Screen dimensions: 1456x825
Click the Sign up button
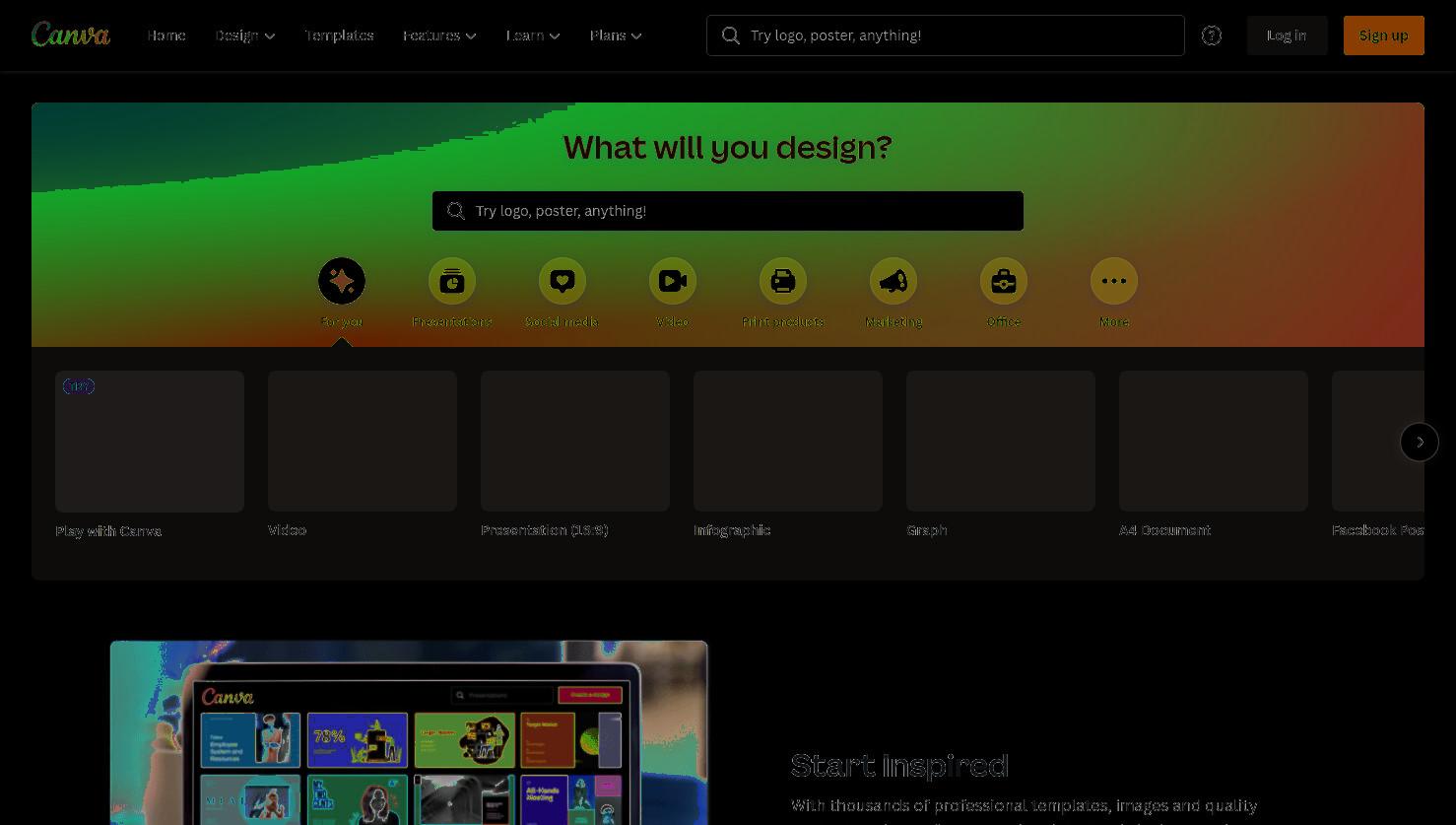point(1383,35)
